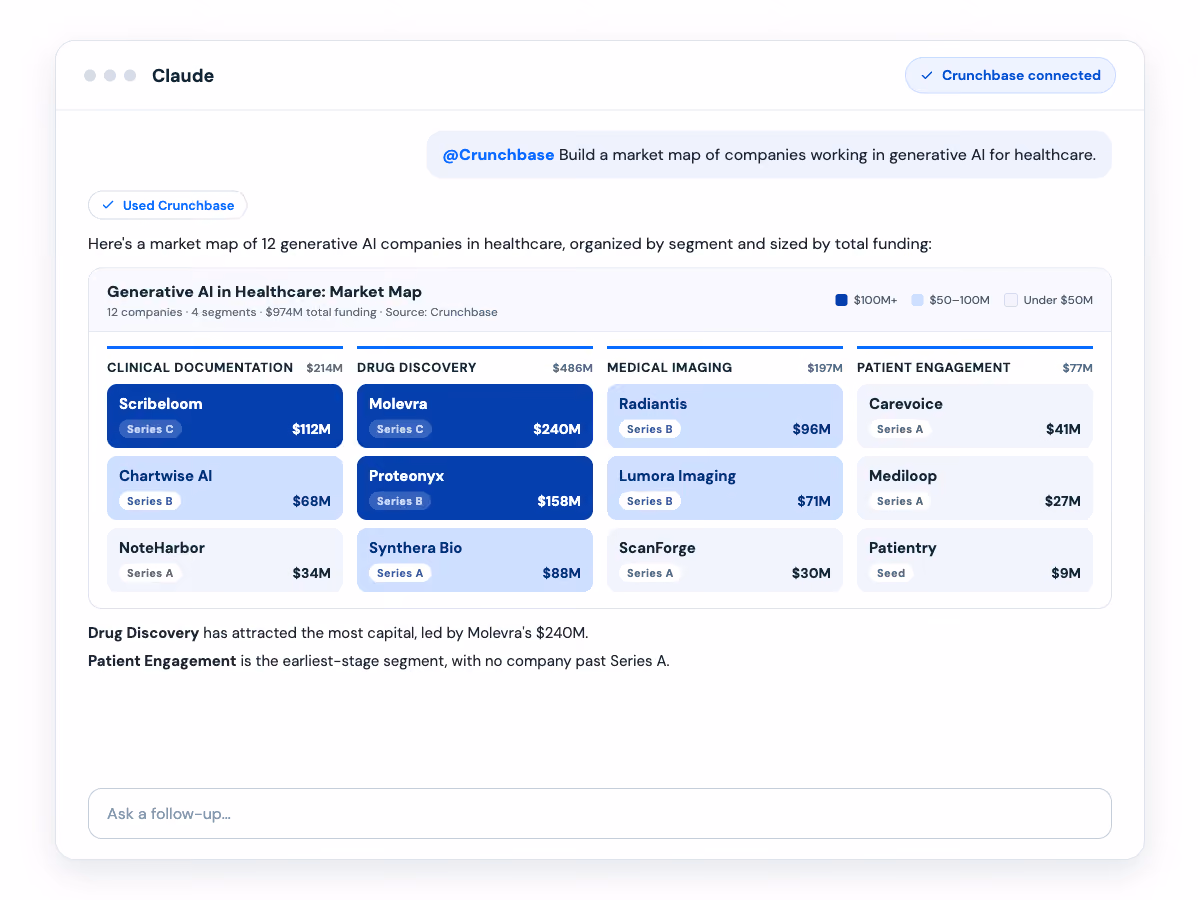The image size is (1200, 900).
Task: Open the NoteHarbor company card
Action: [225, 560]
